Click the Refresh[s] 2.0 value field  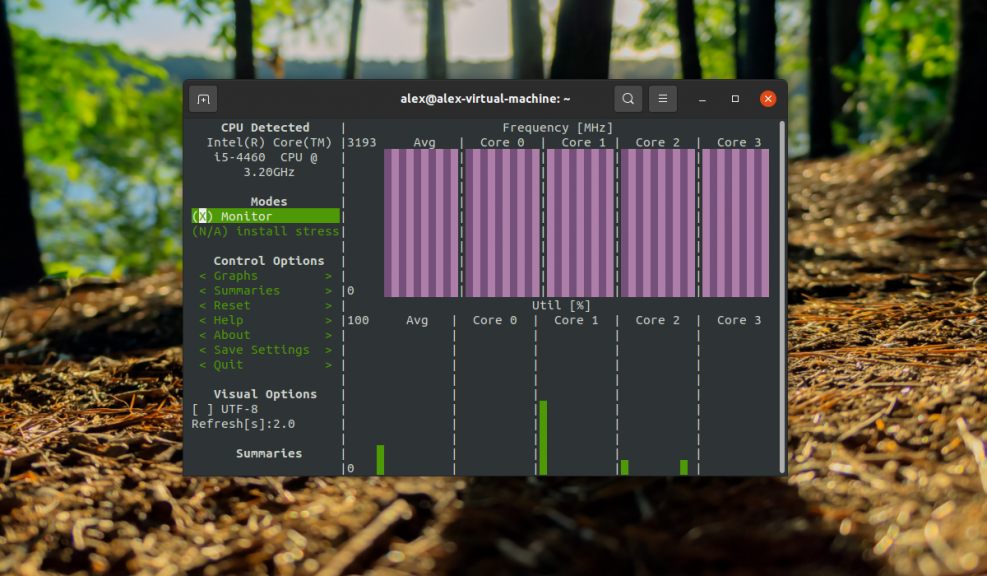click(x=243, y=424)
